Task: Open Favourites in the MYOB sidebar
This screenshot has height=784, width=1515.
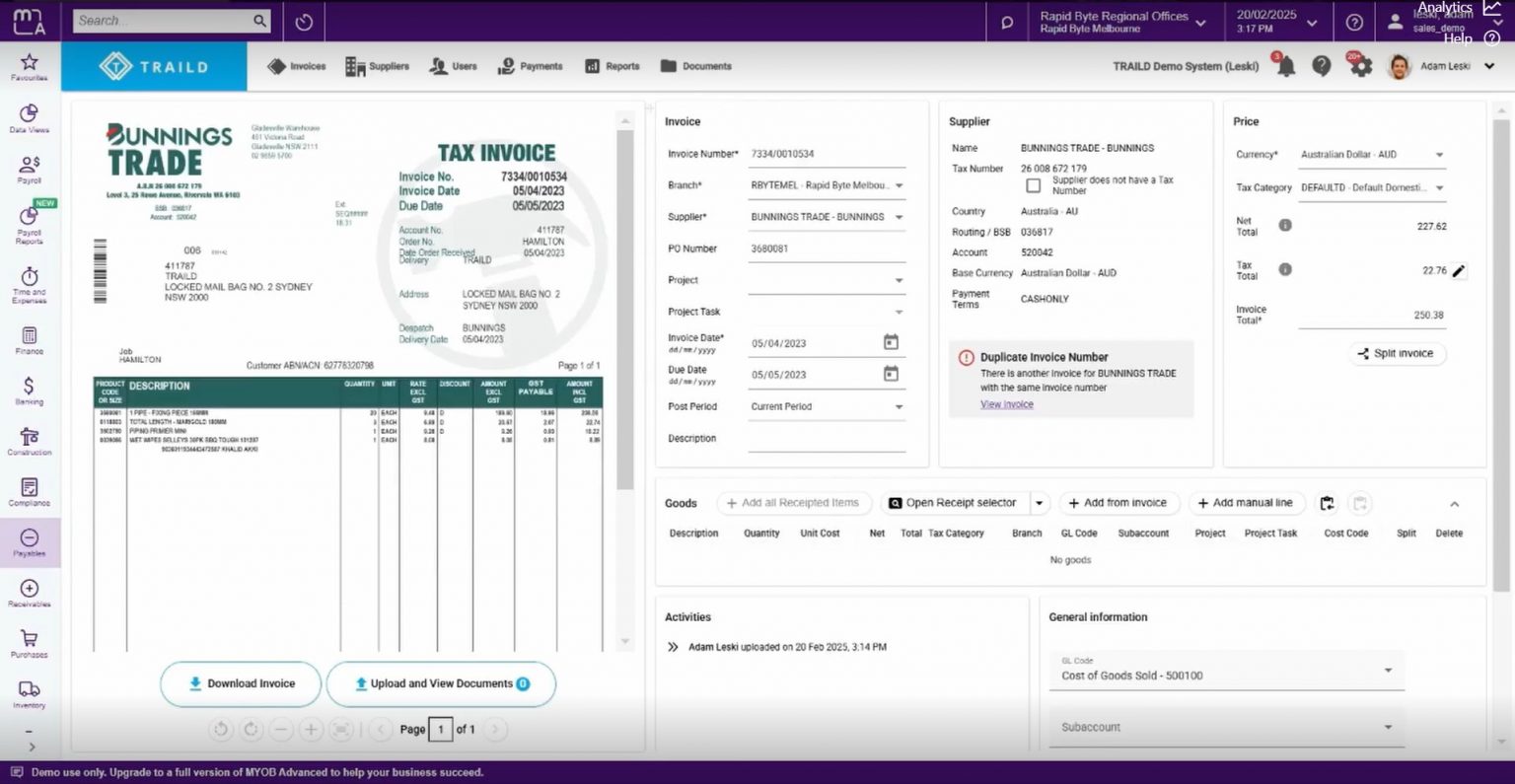Action: coord(30,67)
